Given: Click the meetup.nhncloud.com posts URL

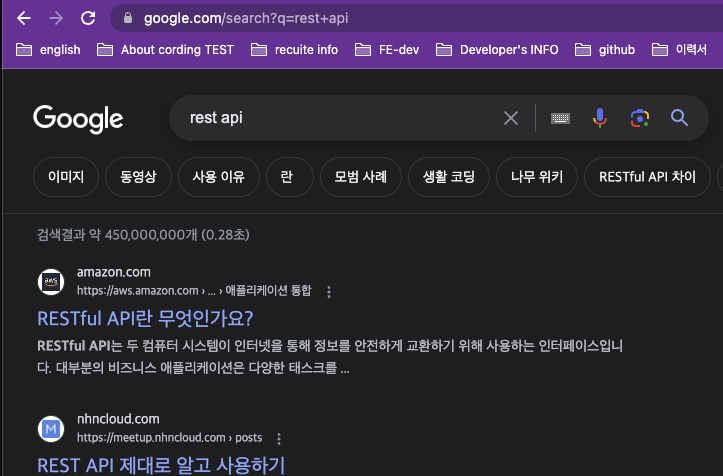Looking at the screenshot, I should point(169,438).
